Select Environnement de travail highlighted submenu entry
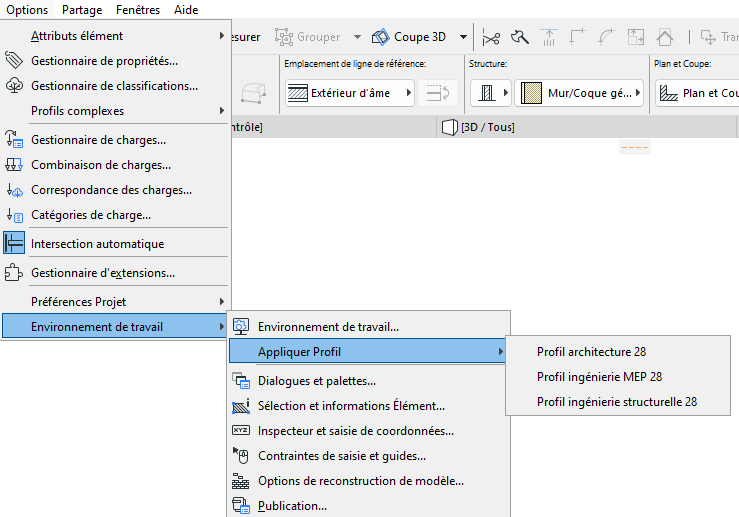 tap(115, 326)
